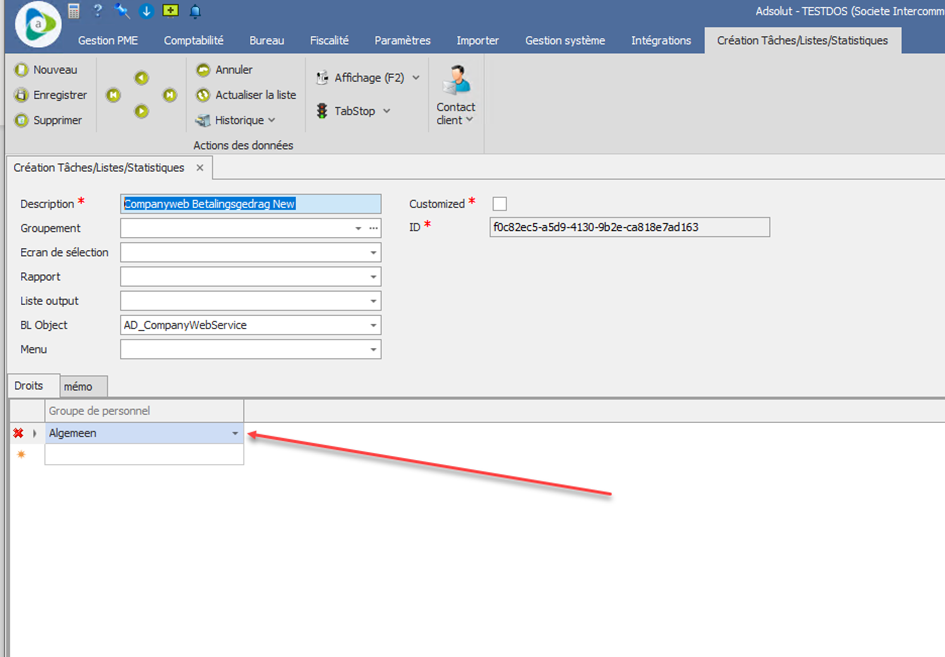The height and width of the screenshot is (657, 945).
Task: Expand the TabStop menu
Action: tap(354, 112)
